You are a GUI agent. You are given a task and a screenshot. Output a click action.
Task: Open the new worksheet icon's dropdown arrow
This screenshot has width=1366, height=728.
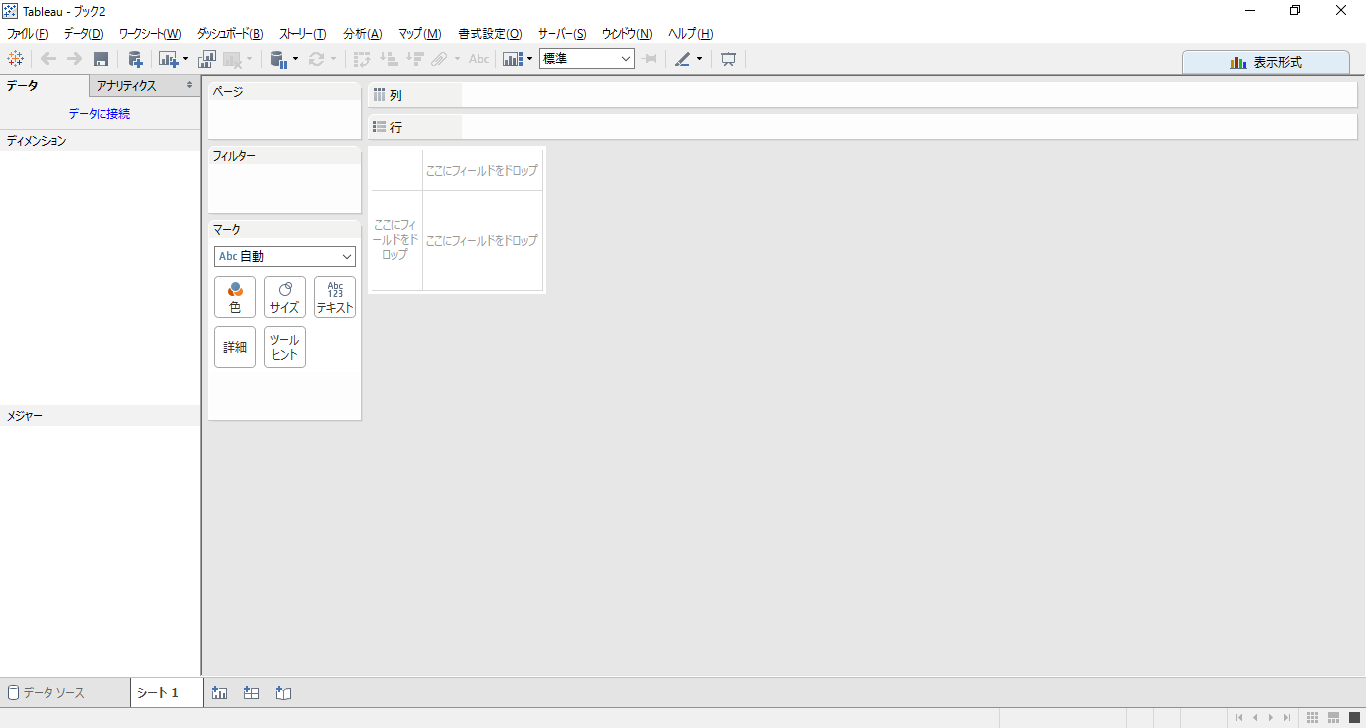tap(185, 59)
